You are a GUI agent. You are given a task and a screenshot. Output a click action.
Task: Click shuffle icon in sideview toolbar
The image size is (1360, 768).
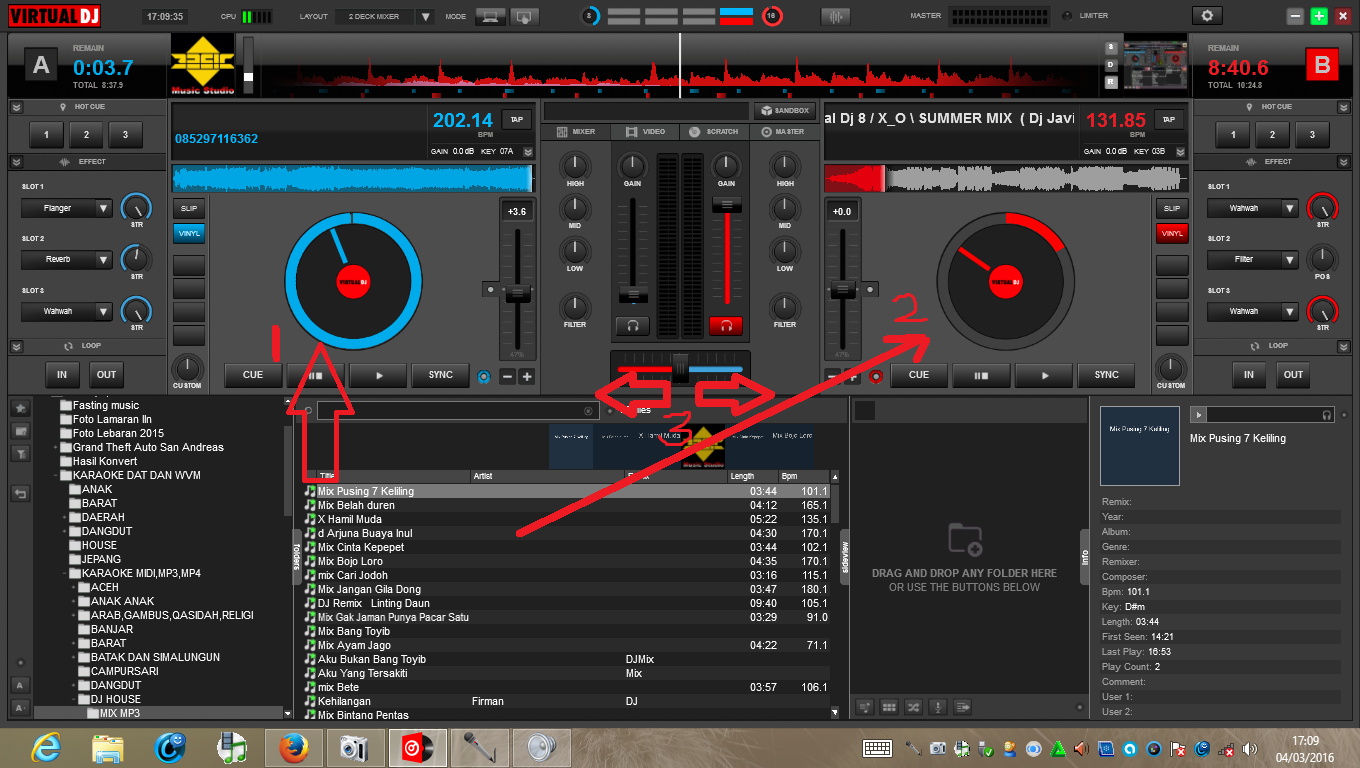click(913, 707)
